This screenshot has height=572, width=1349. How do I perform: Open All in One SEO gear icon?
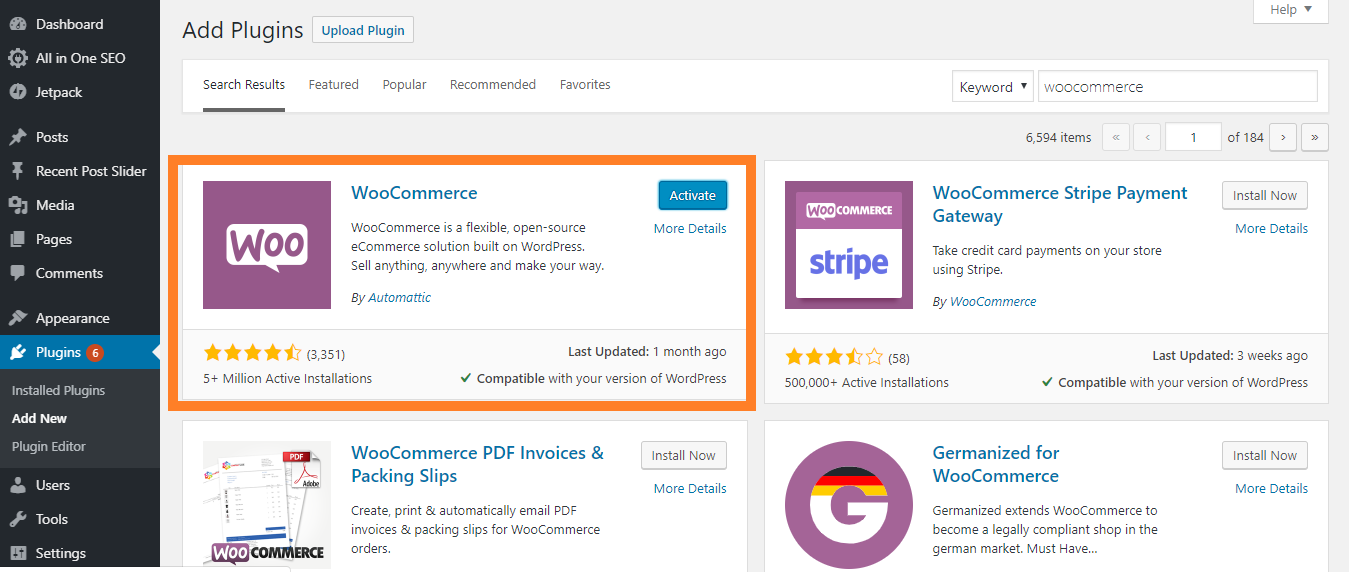click(17, 58)
